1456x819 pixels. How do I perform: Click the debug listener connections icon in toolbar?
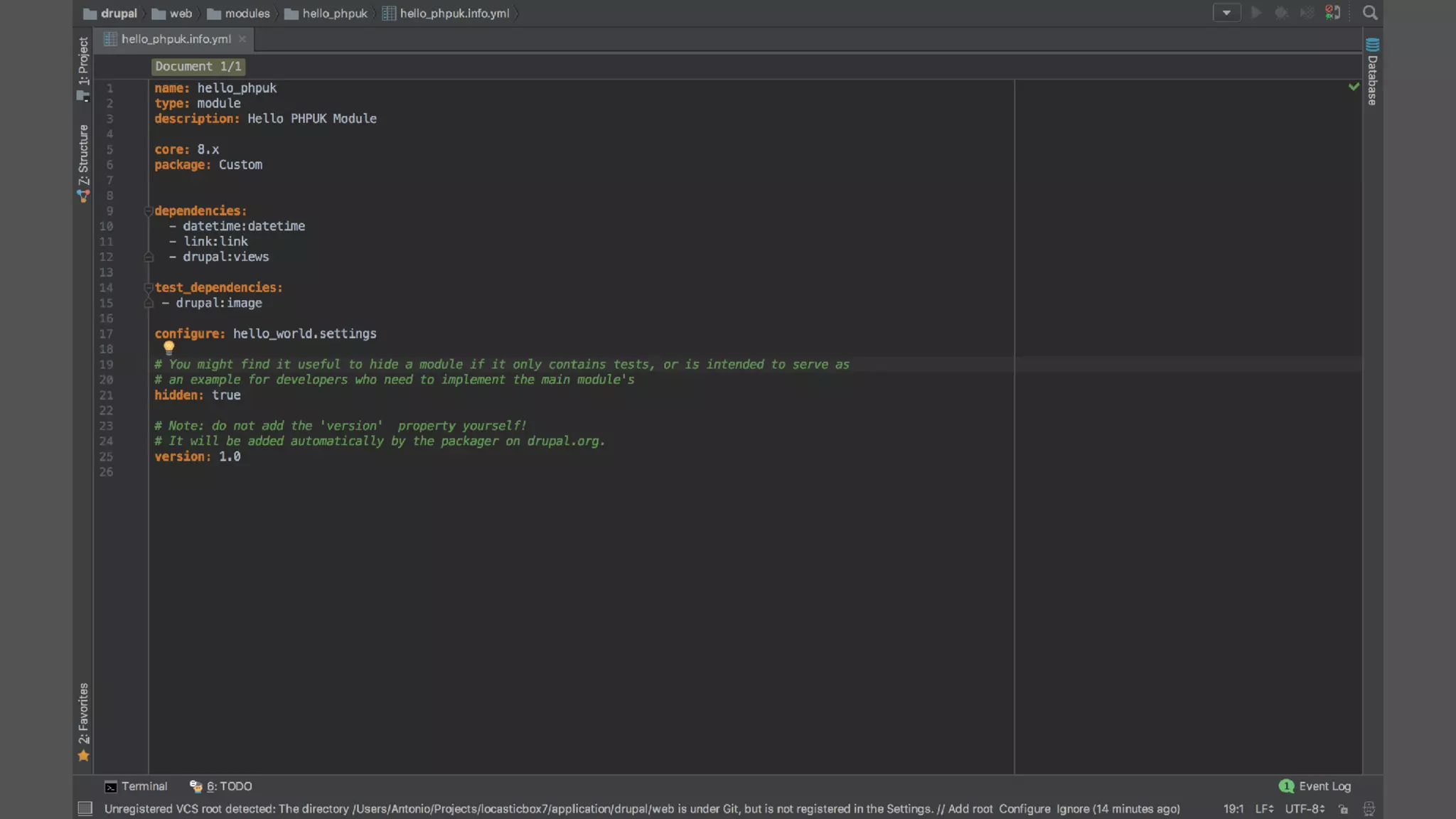1333,13
